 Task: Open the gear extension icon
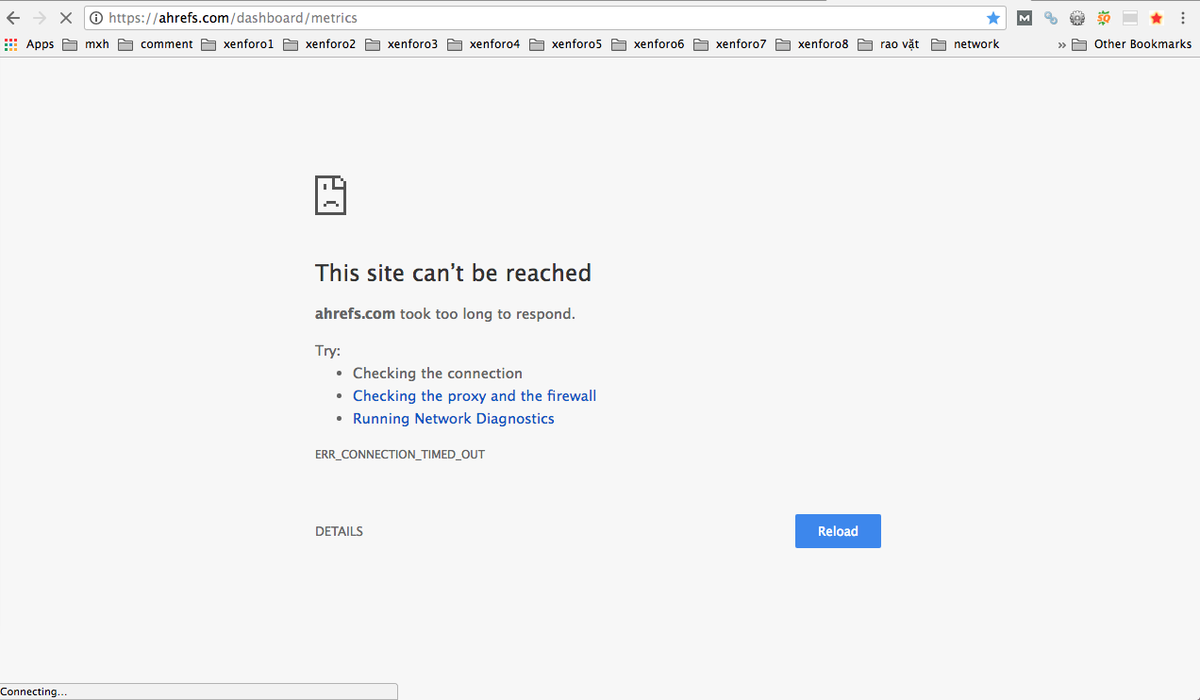pyautogui.click(x=1077, y=18)
